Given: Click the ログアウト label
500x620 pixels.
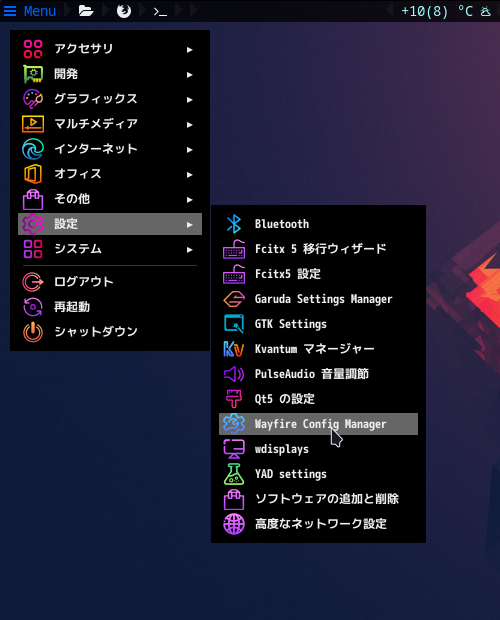Looking at the screenshot, I should tap(84, 282).
